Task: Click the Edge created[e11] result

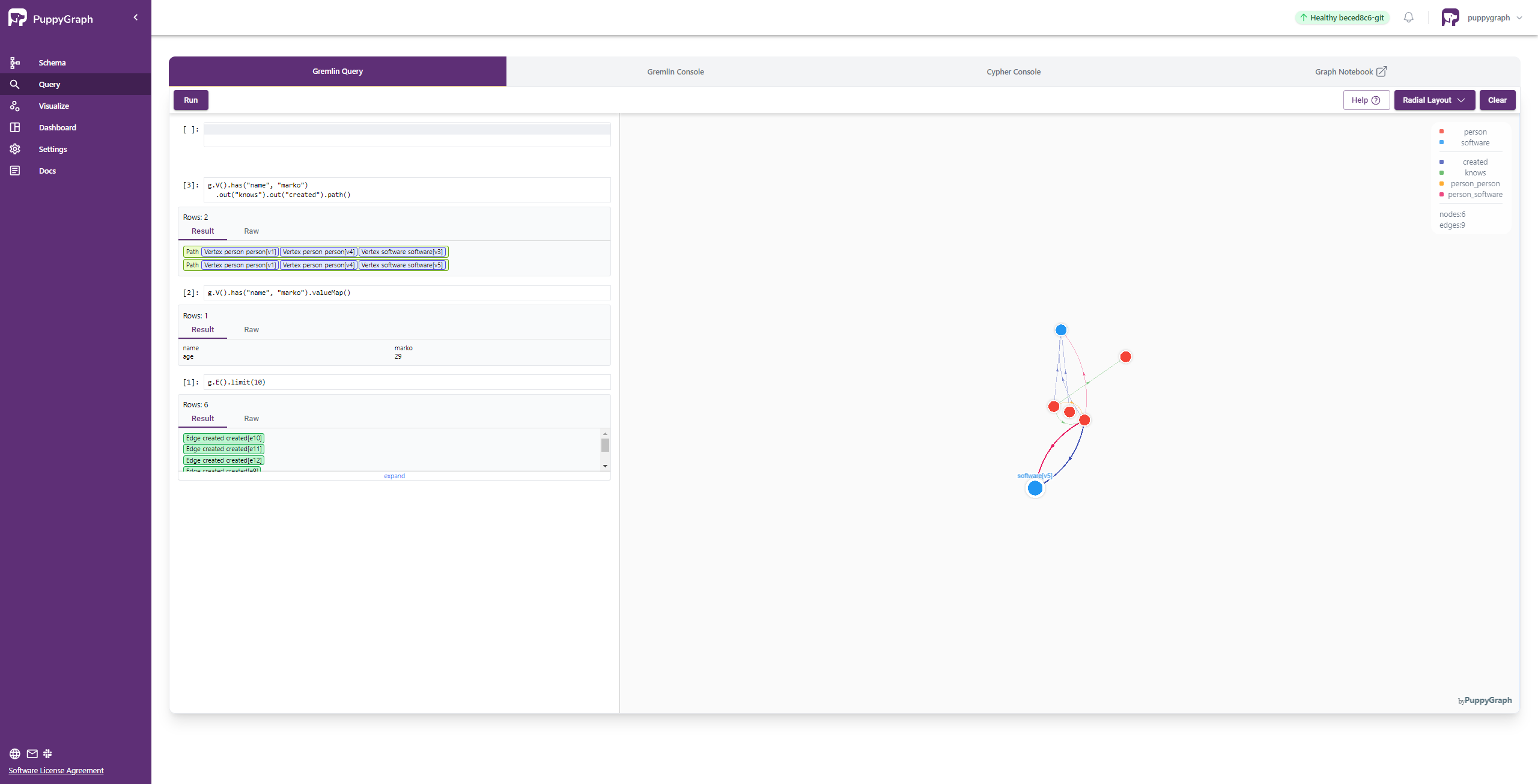Action: click(223, 449)
